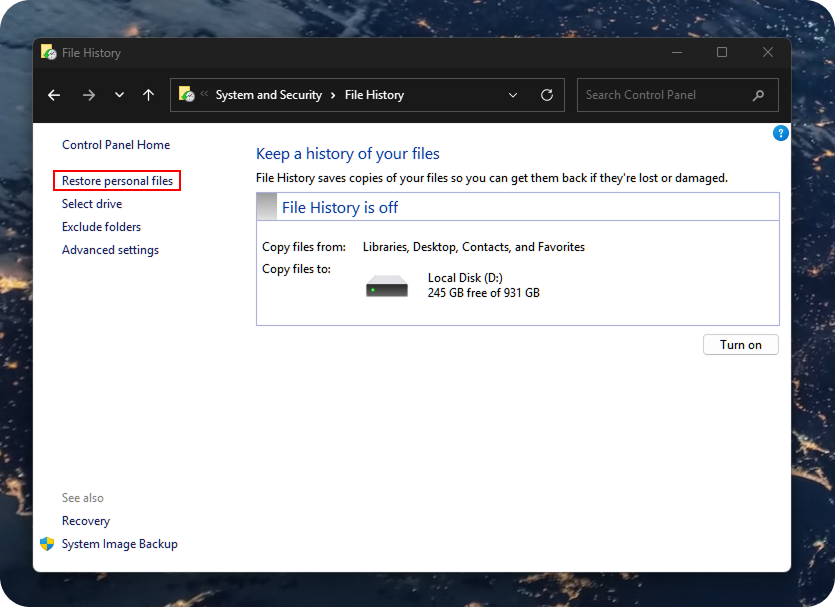Viewport: 835px width, 607px height.
Task: Focus the Search Control Panel field
Action: [660, 95]
